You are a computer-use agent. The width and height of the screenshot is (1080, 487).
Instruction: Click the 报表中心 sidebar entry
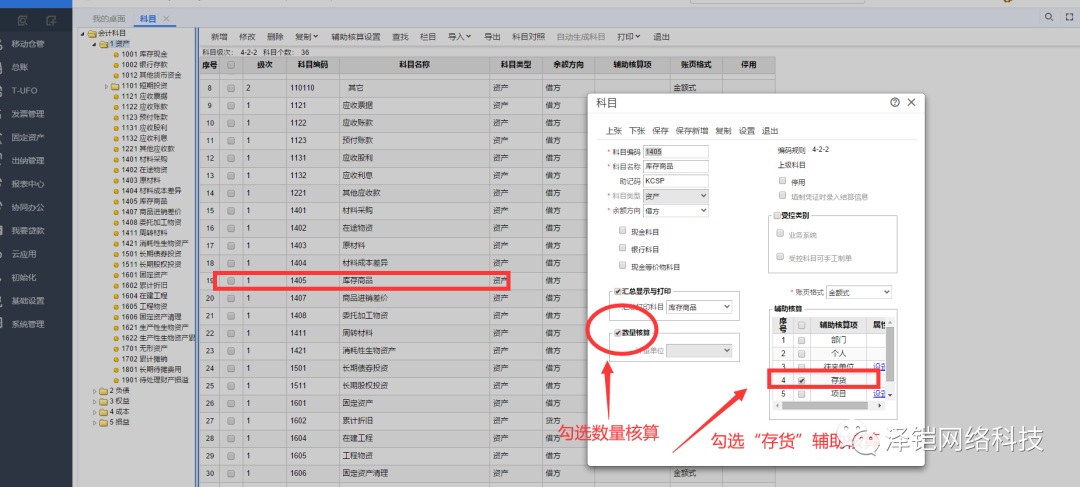tap(27, 184)
